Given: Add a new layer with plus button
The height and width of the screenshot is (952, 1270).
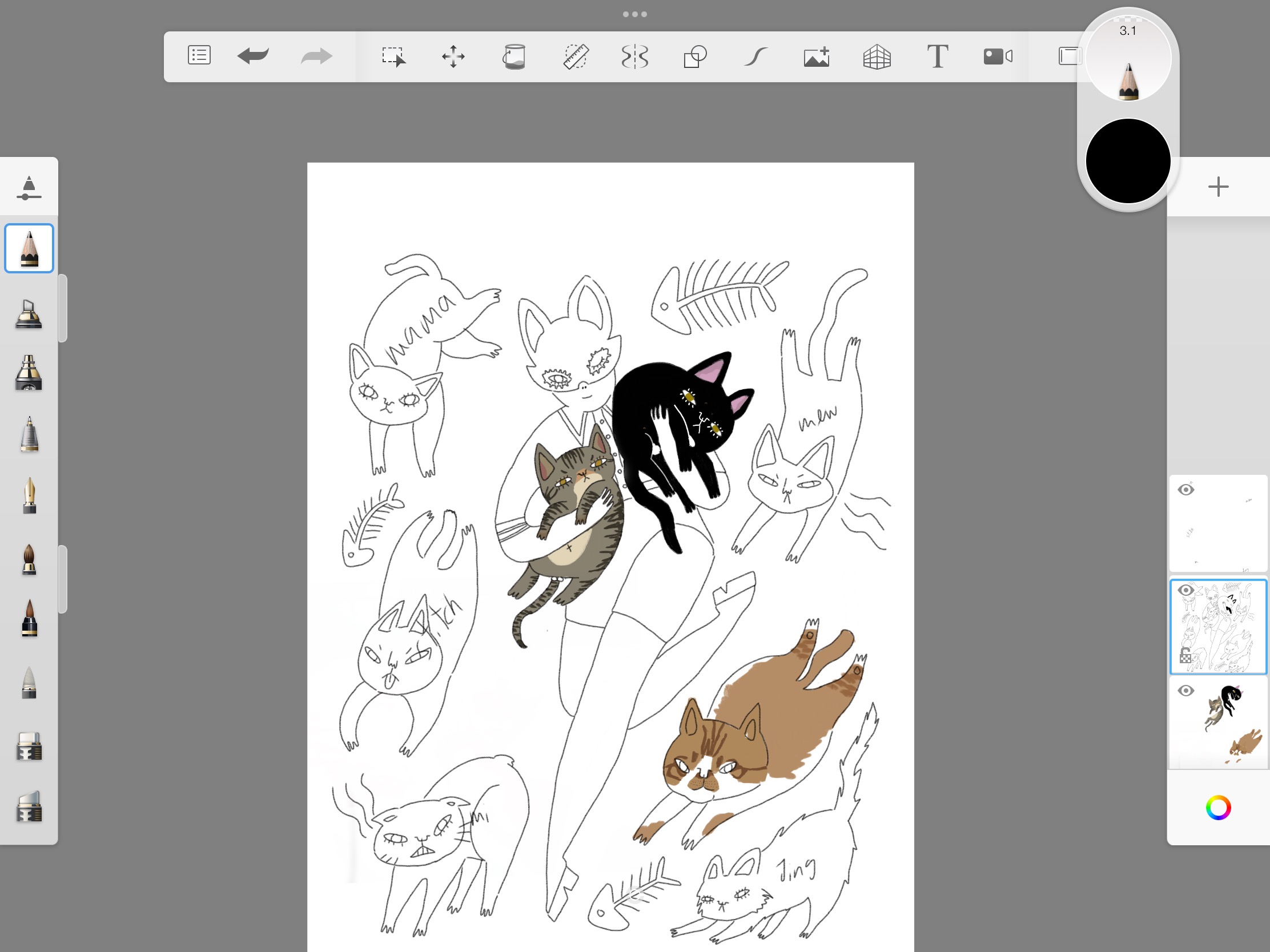Looking at the screenshot, I should pyautogui.click(x=1218, y=187).
